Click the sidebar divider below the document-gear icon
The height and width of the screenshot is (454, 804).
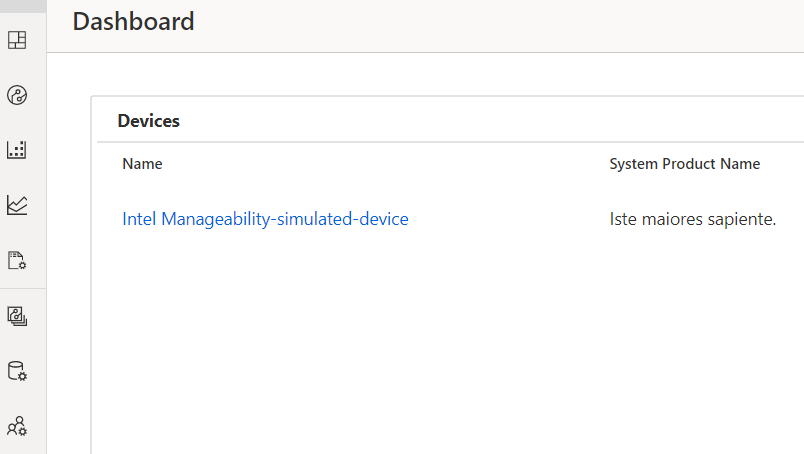[x=23, y=289]
